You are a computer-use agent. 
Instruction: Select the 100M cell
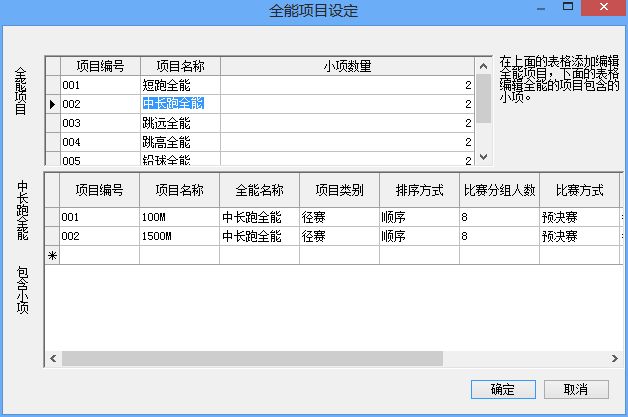[179, 217]
